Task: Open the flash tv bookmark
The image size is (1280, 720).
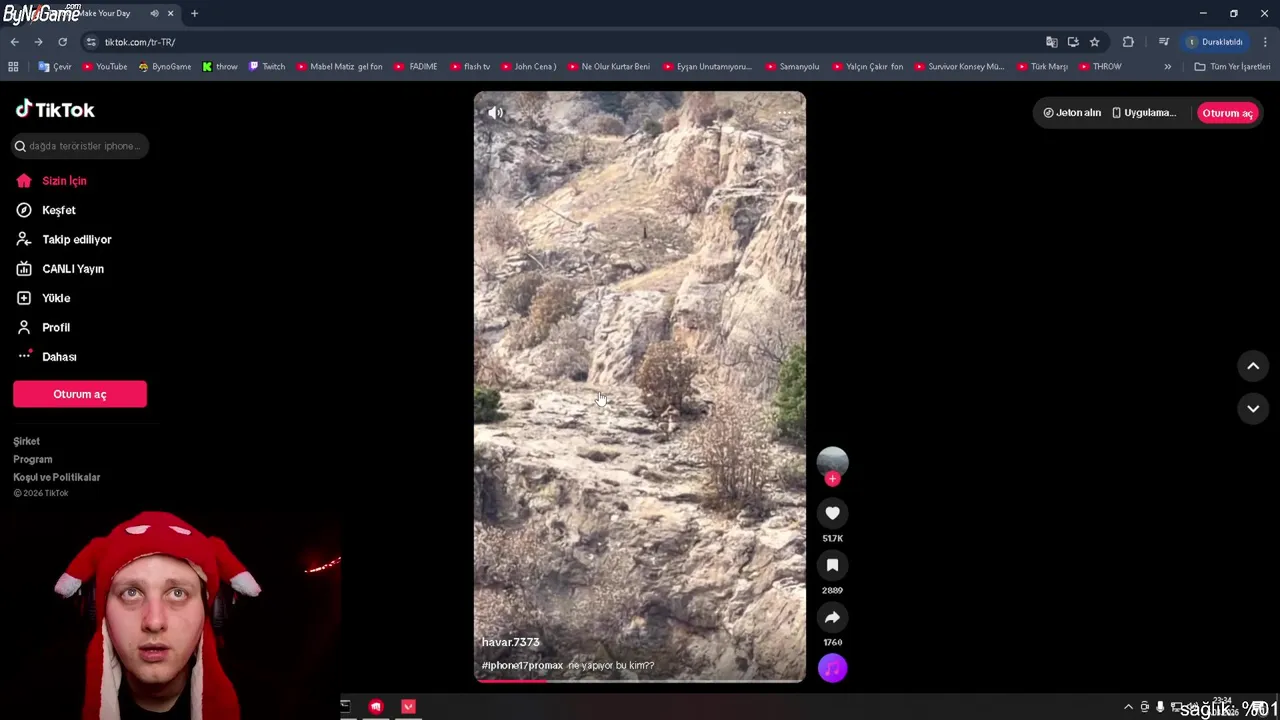Action: click(470, 67)
